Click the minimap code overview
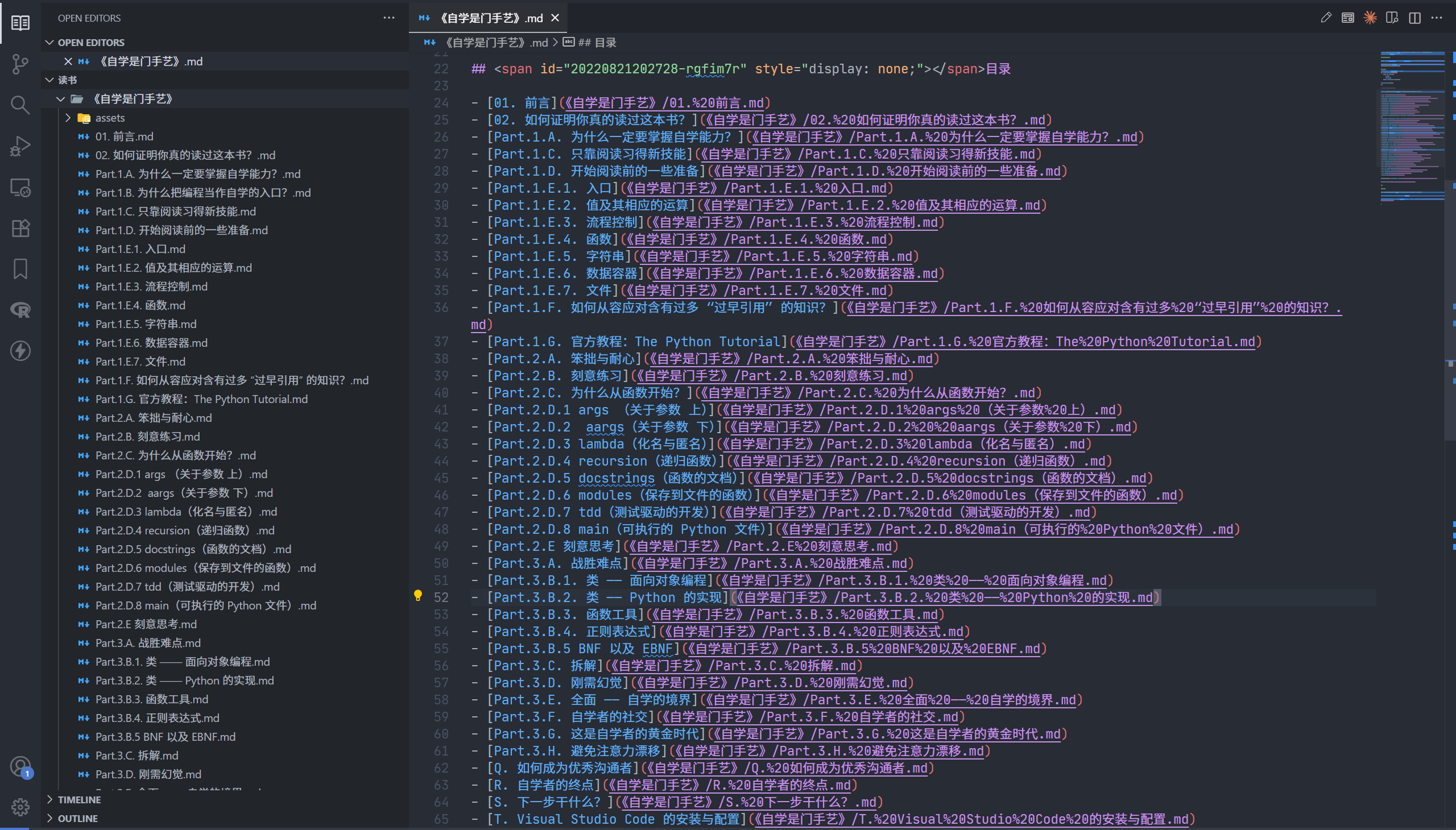Screen dimensions: 1456x830 1412,128
